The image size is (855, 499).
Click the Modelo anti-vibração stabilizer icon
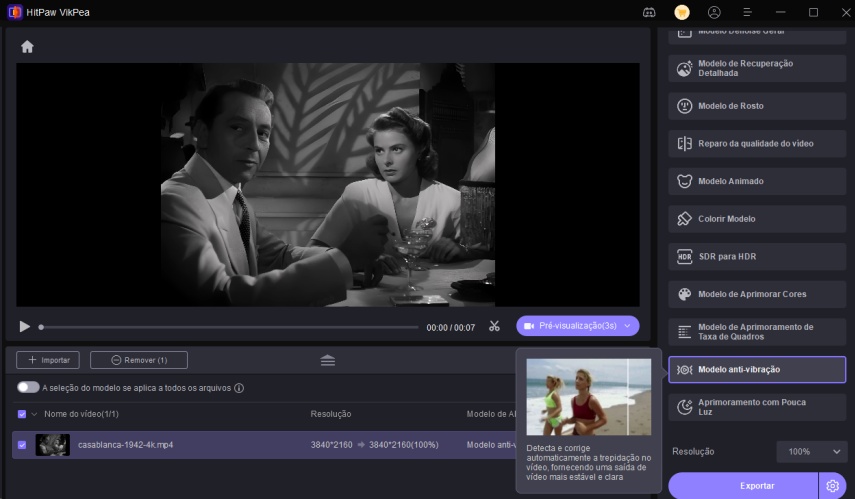coord(684,369)
